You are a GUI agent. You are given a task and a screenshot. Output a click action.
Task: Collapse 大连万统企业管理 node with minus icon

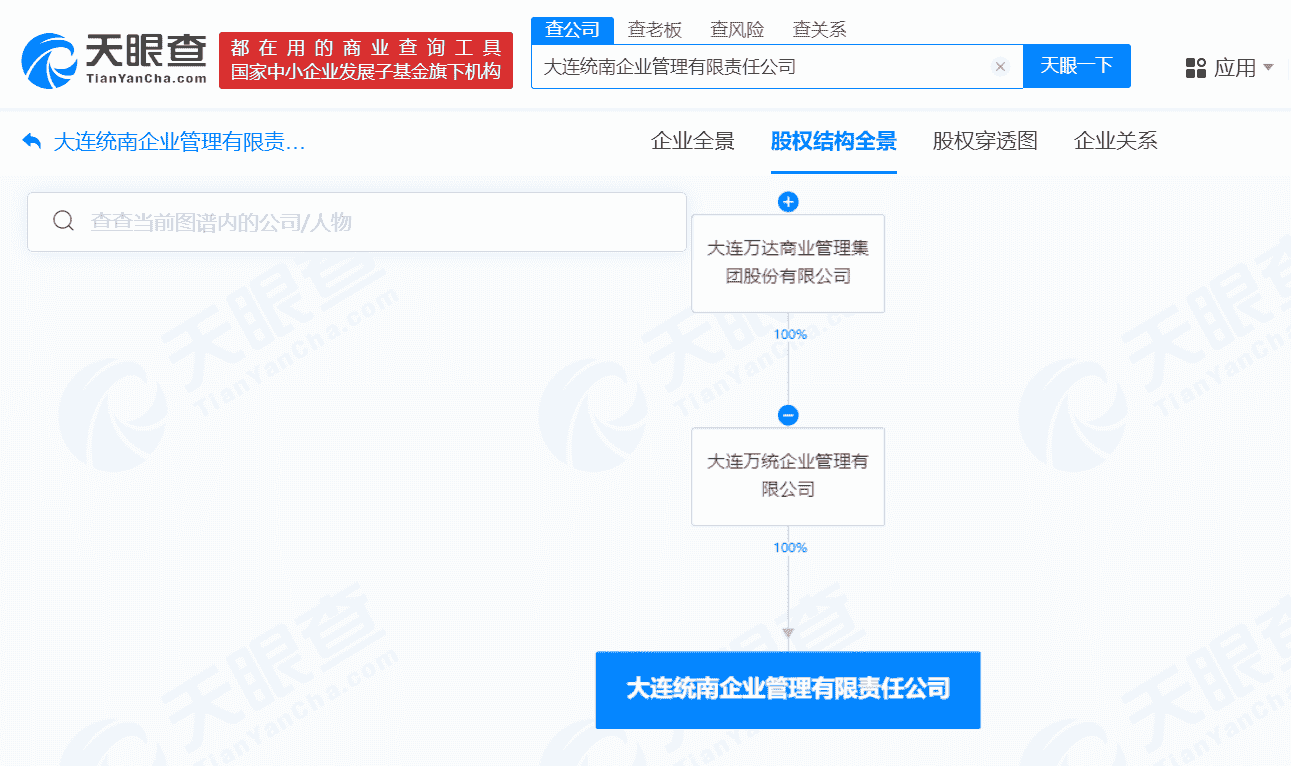pos(788,415)
